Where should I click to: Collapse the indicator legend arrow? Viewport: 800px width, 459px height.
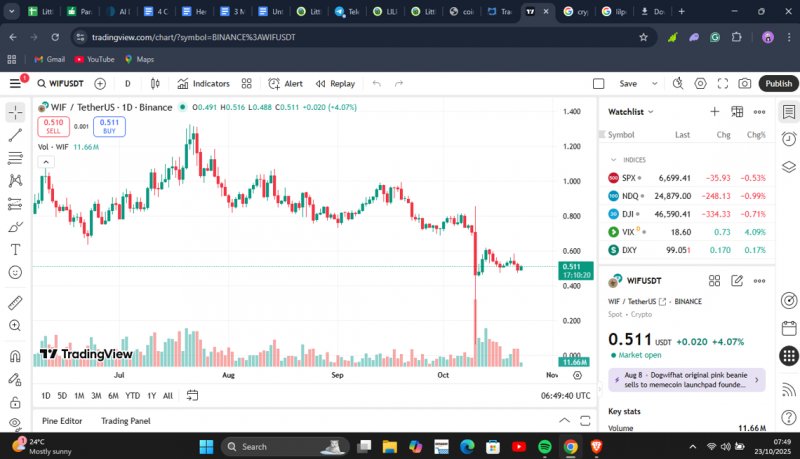pyautogui.click(x=46, y=162)
